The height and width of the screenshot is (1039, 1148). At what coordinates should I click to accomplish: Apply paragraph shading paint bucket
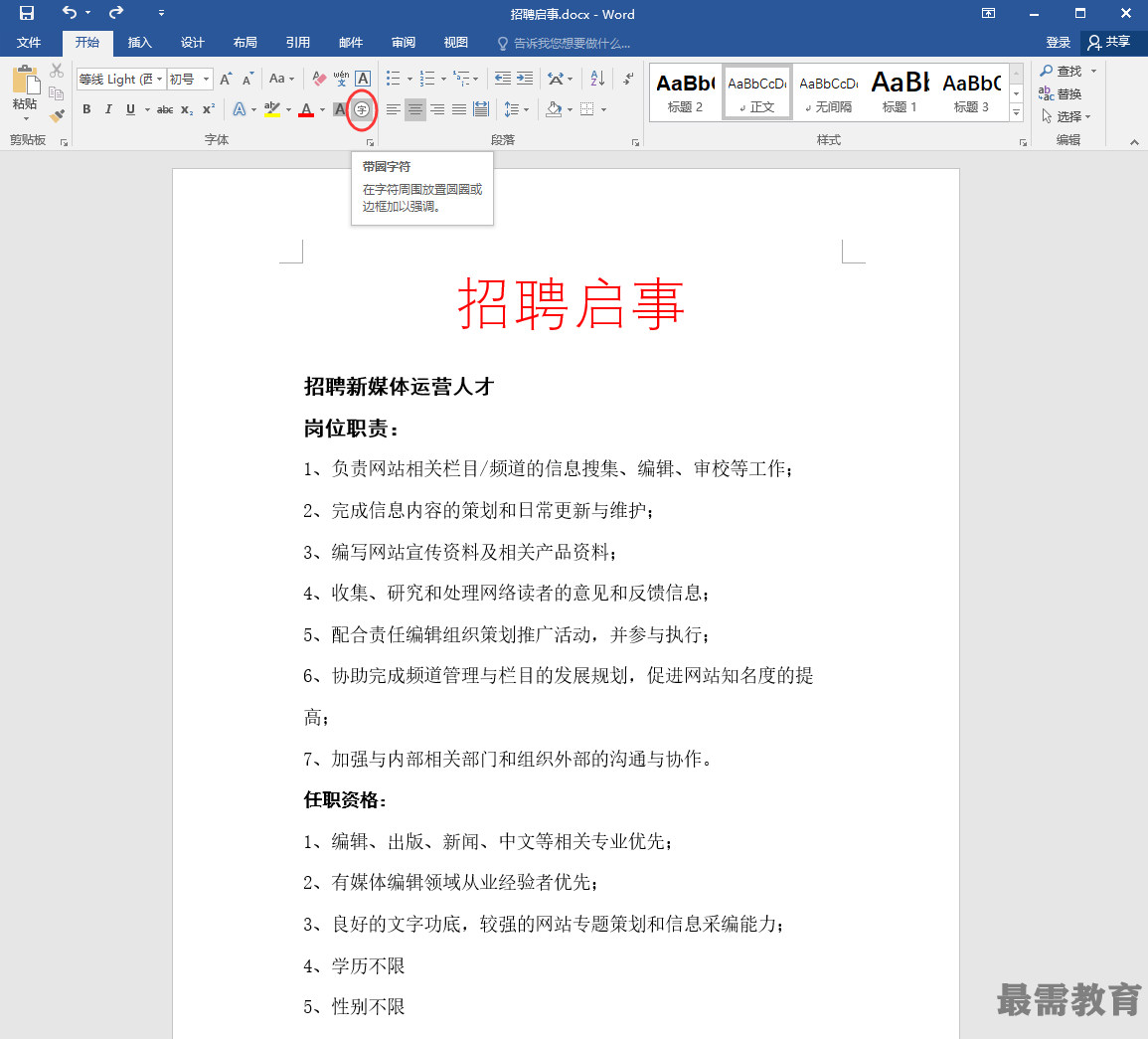coord(555,109)
